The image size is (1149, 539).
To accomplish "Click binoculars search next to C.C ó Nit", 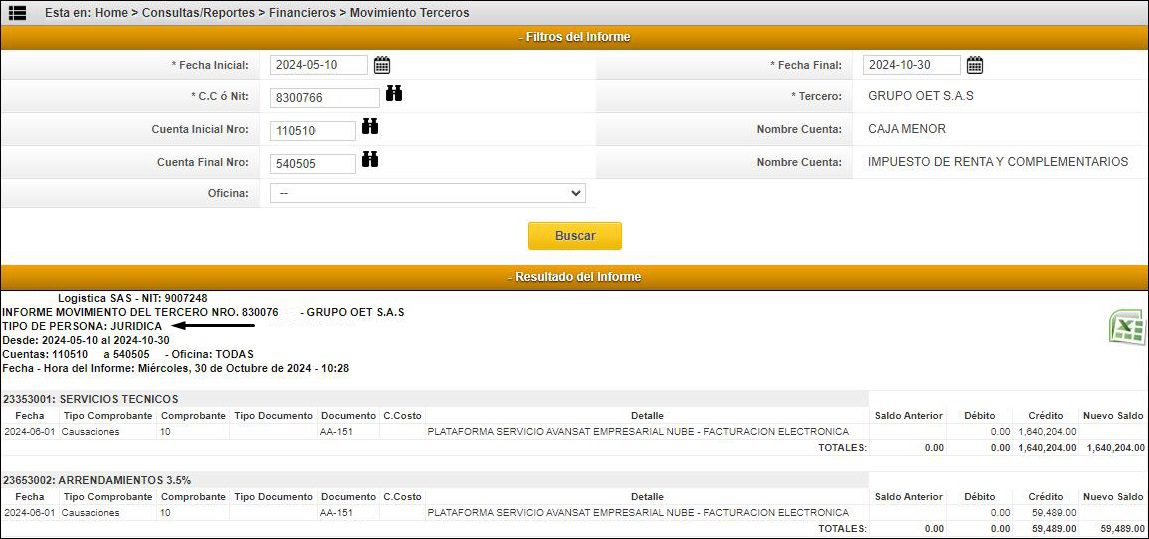I will coord(394,94).
